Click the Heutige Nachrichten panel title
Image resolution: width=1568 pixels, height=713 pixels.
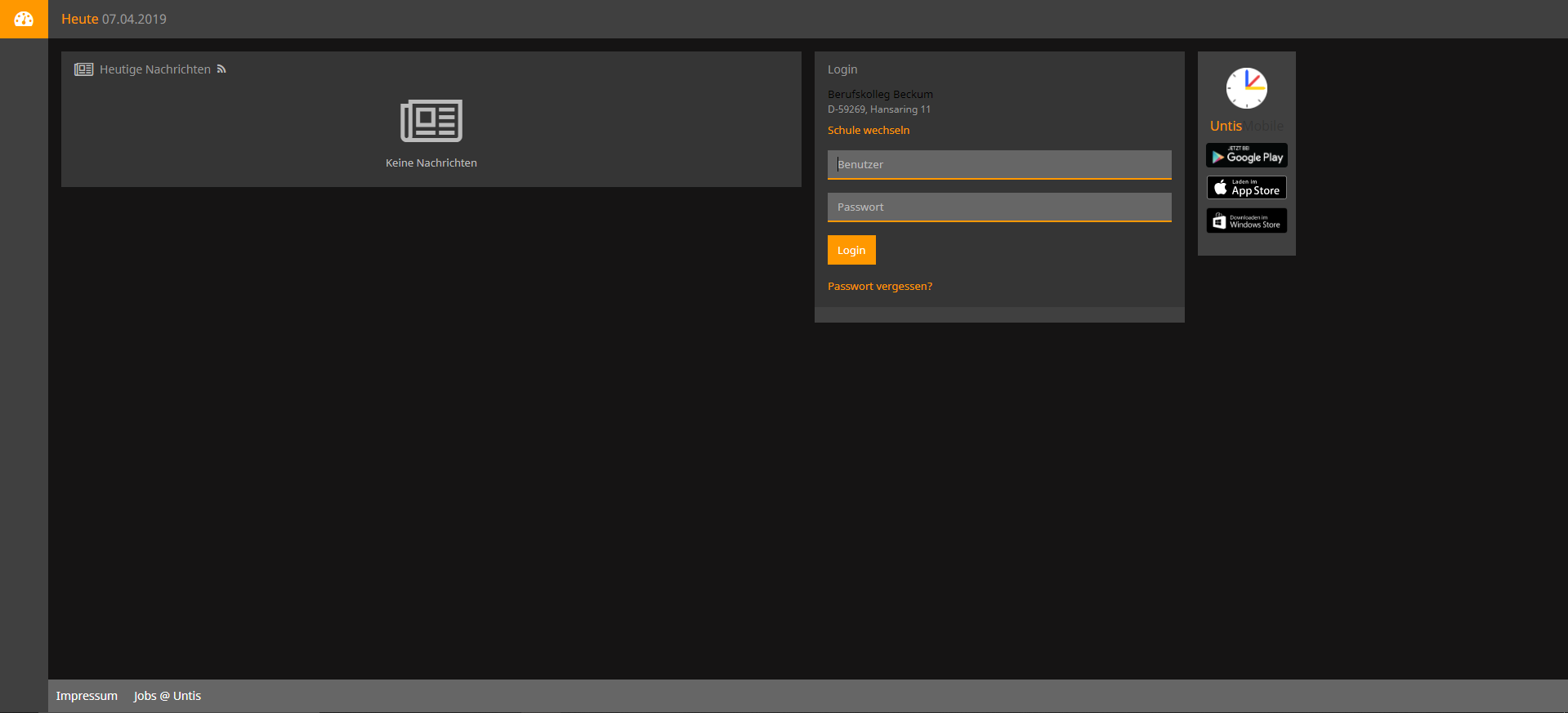pos(154,69)
